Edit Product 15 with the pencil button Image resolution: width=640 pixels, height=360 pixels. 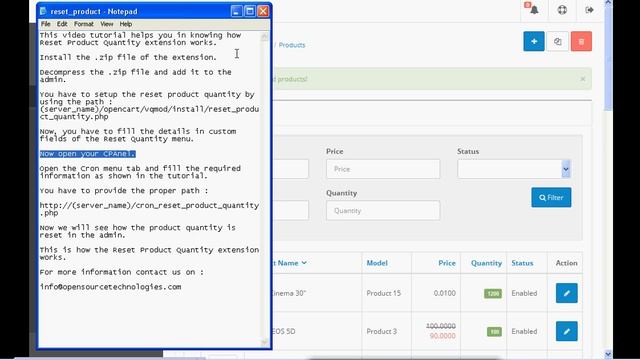[x=567, y=293]
